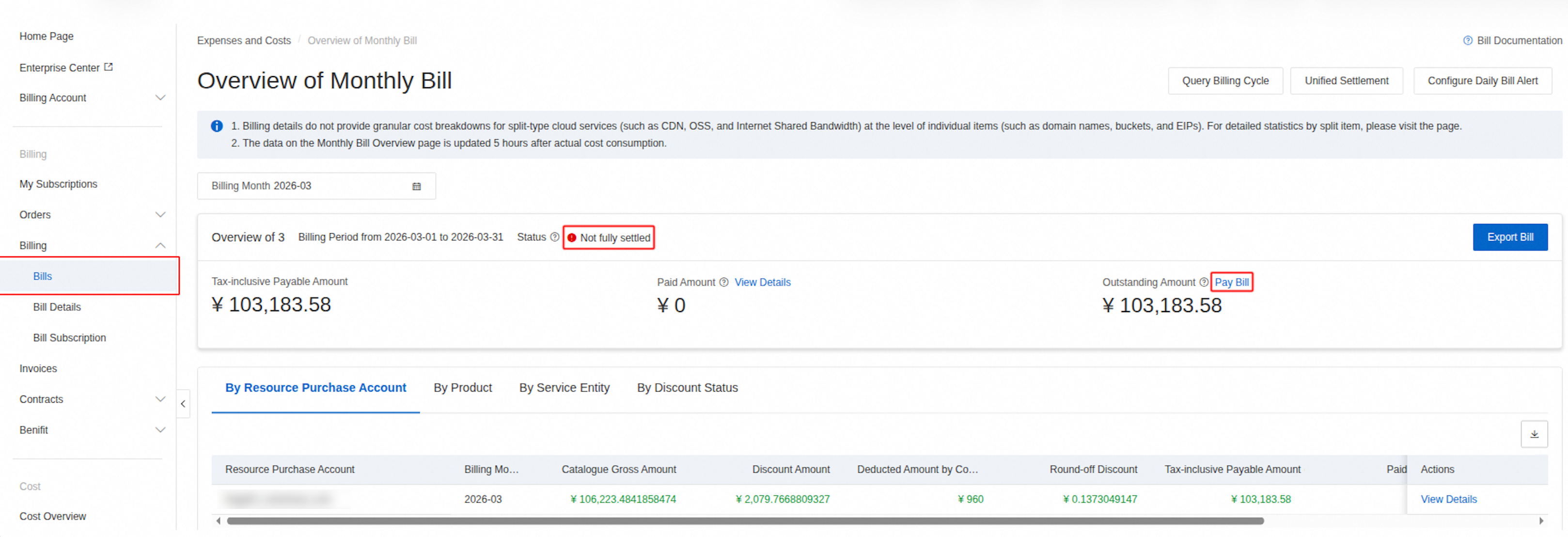Screen dimensions: 1568x537
Task: Click the help icon next to Status
Action: point(554,237)
